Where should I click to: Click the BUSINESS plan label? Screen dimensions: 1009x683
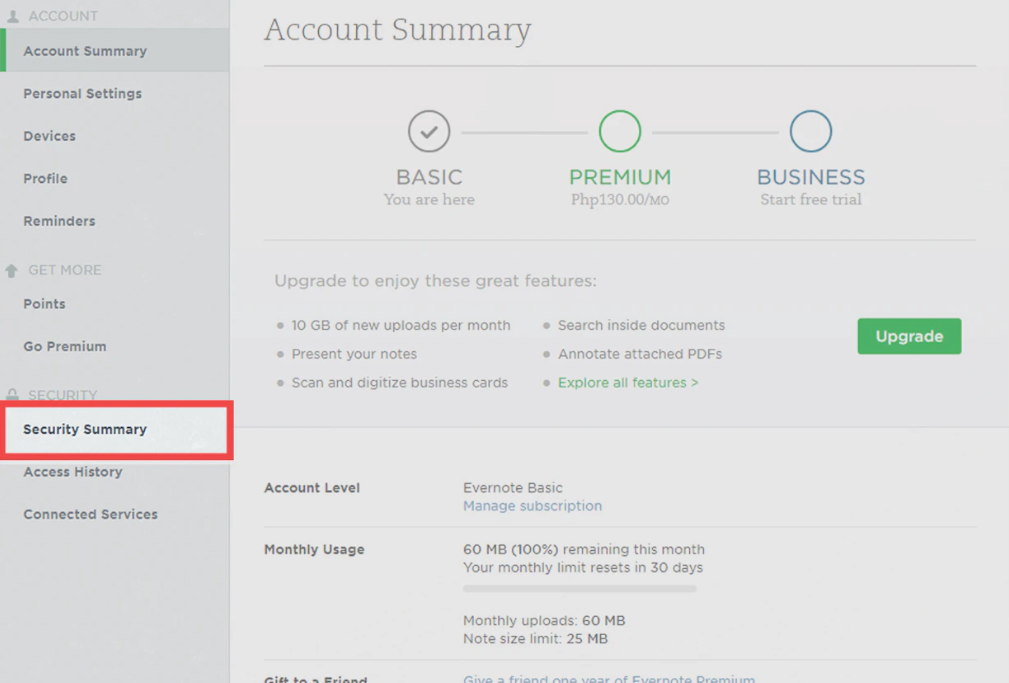(811, 177)
